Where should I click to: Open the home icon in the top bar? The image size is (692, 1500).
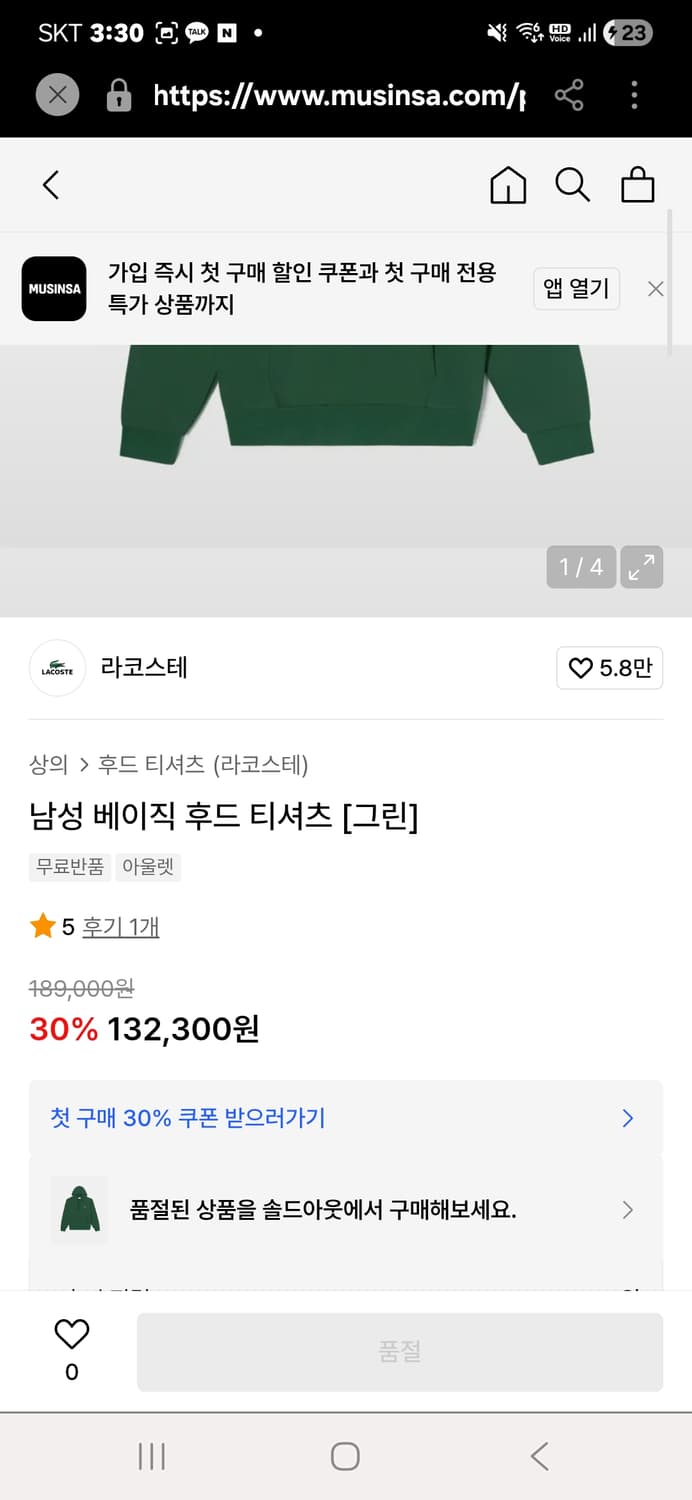point(508,185)
